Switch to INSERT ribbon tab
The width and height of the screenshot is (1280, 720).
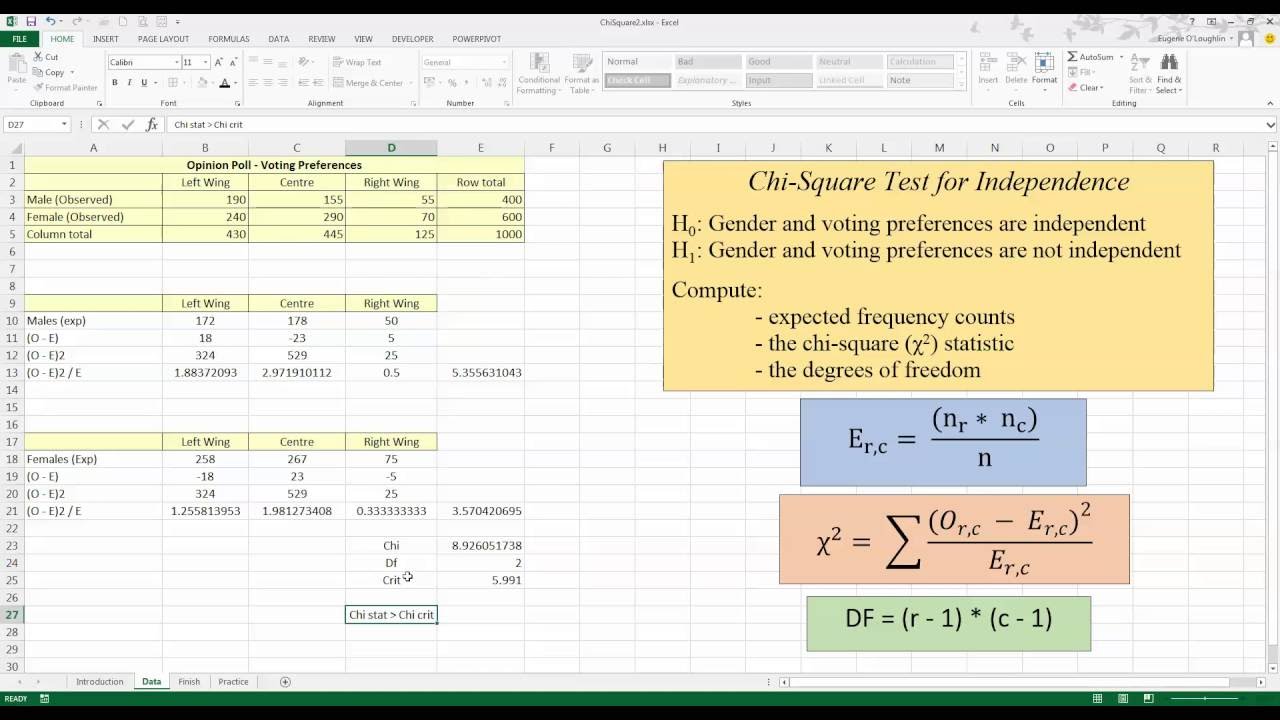[x=106, y=39]
